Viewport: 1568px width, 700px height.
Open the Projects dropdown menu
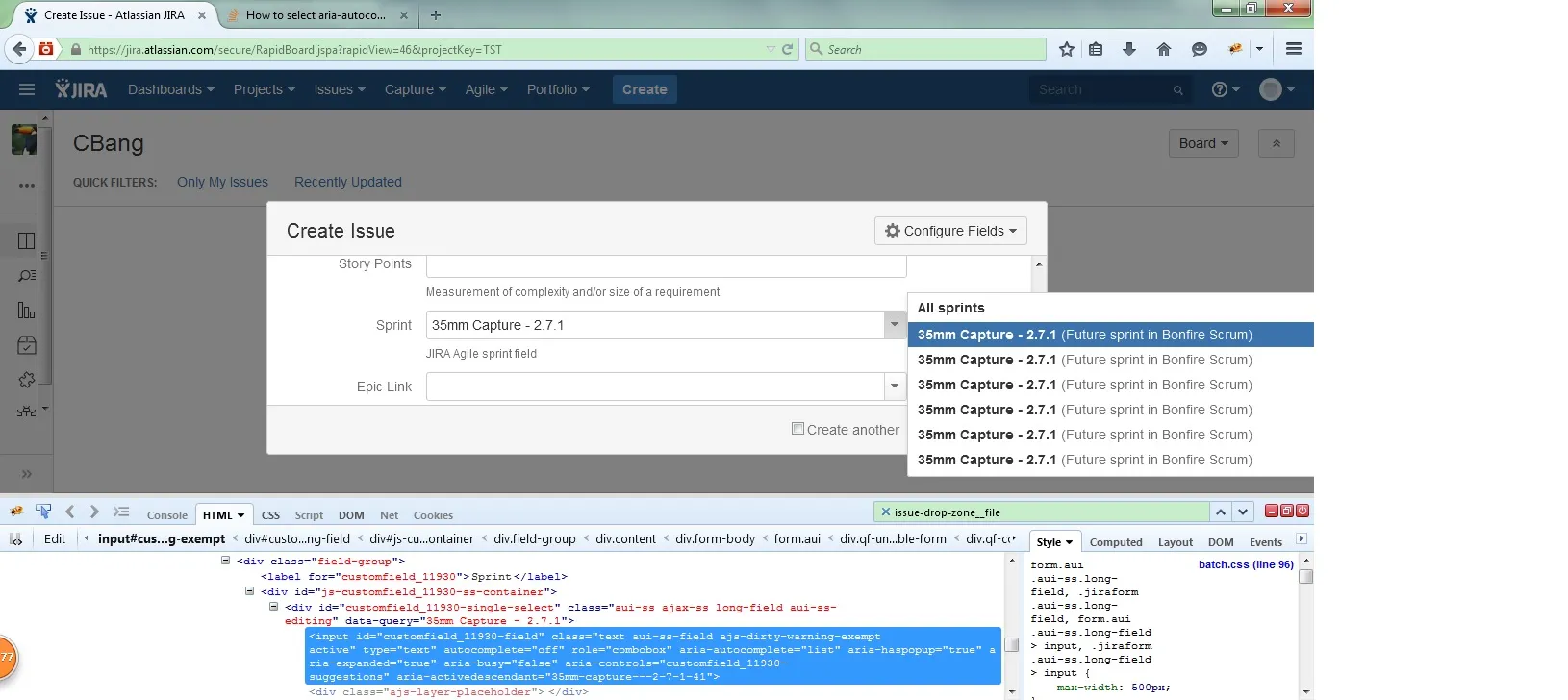tap(265, 89)
